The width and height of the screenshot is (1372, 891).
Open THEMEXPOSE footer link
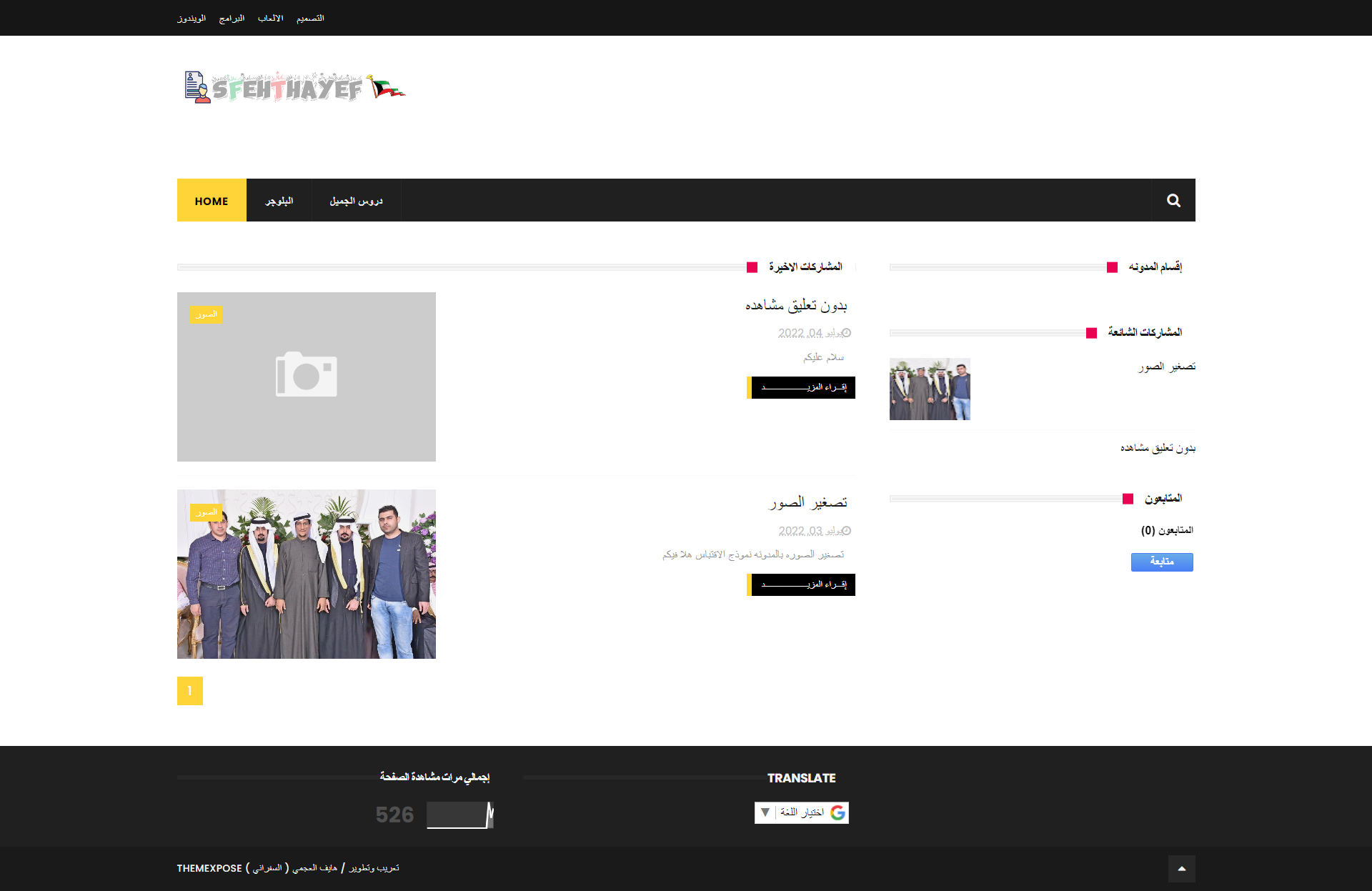coord(209,868)
